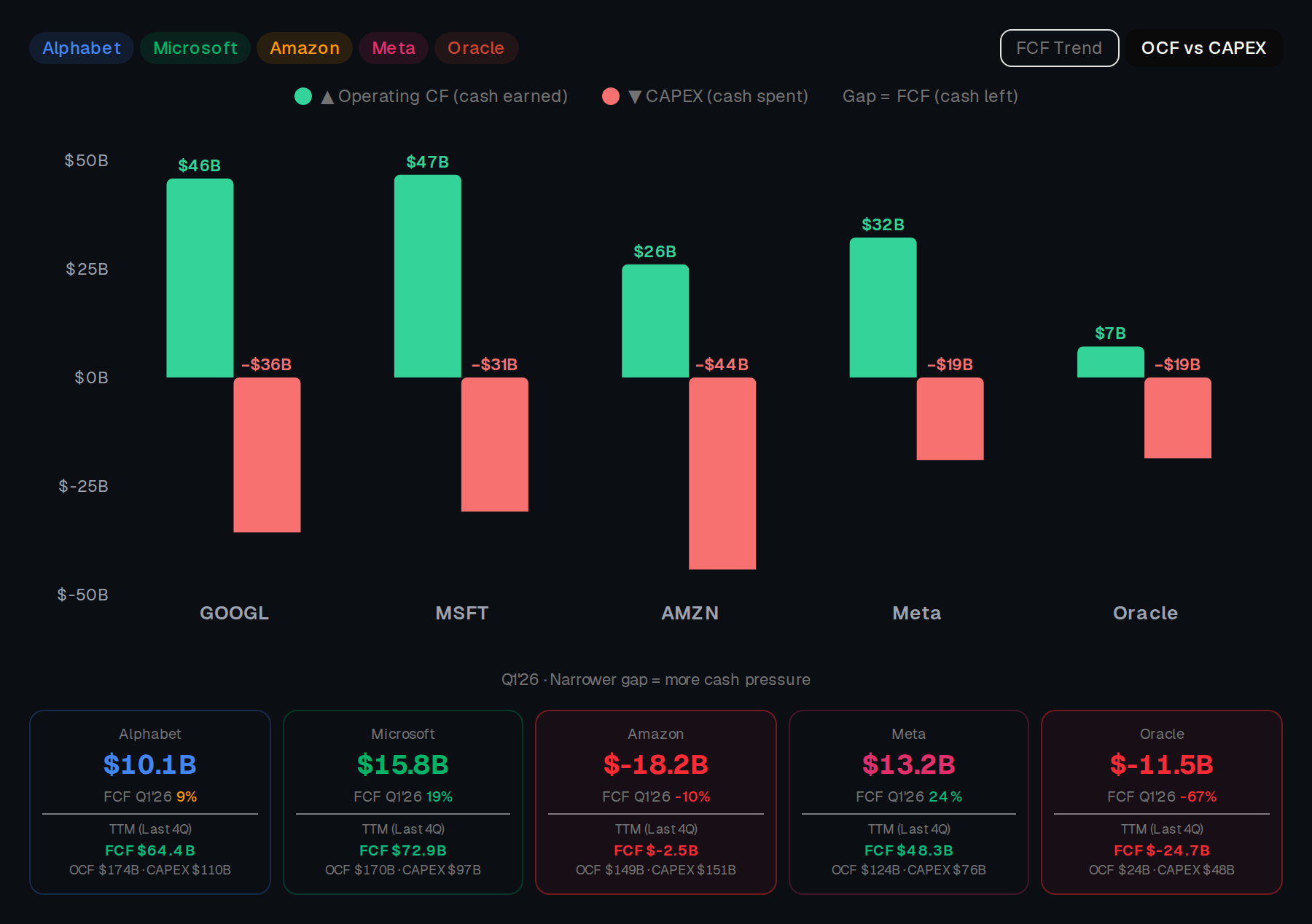Click the red CAPEX legend dot

[611, 96]
